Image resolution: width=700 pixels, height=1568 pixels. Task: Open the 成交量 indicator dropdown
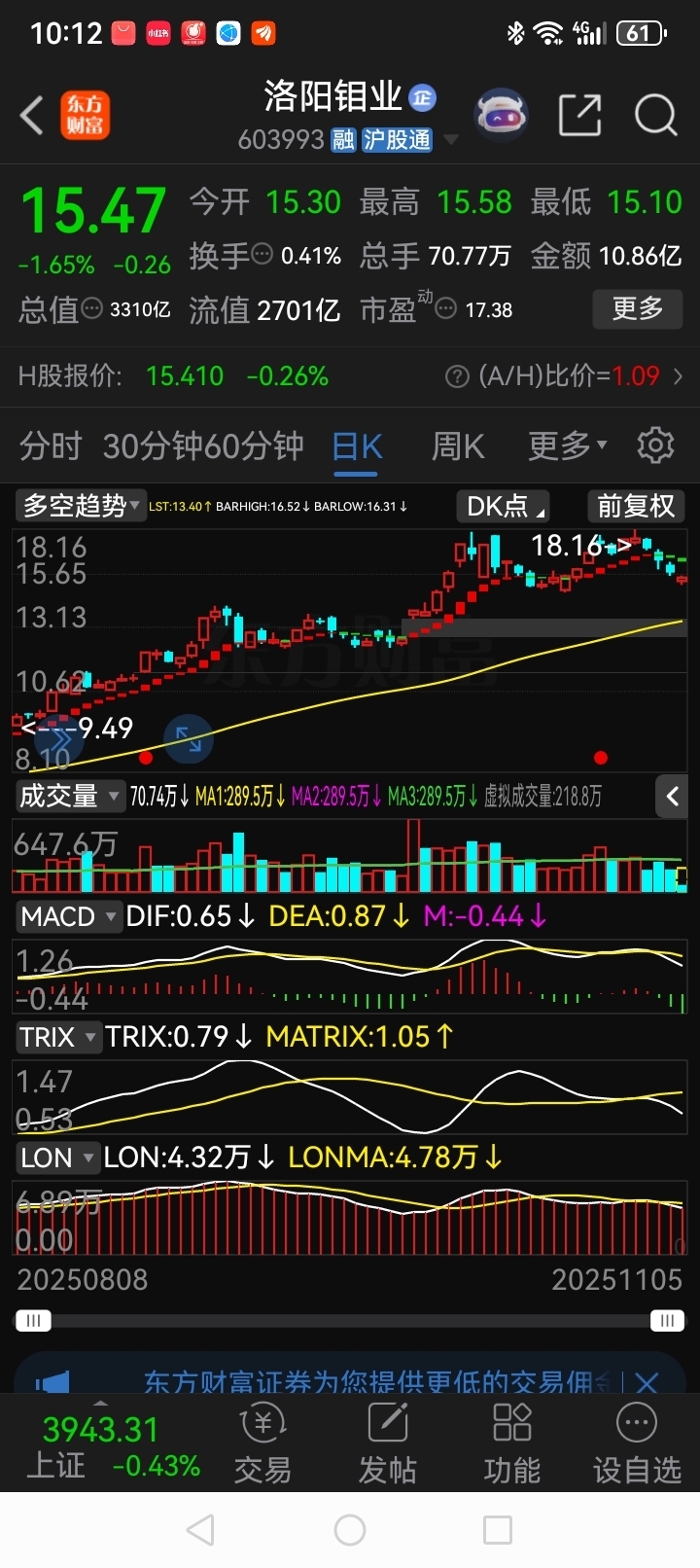pyautogui.click(x=70, y=796)
